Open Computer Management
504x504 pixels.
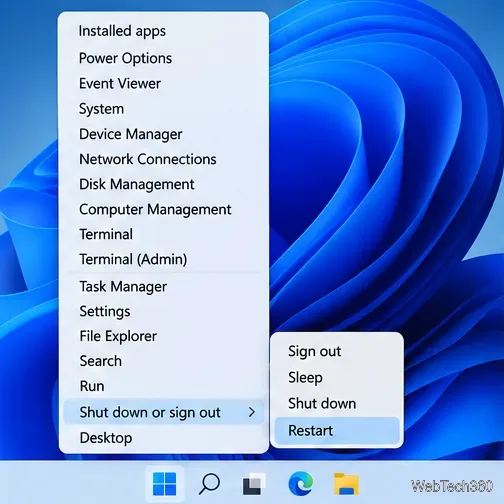[164, 209]
